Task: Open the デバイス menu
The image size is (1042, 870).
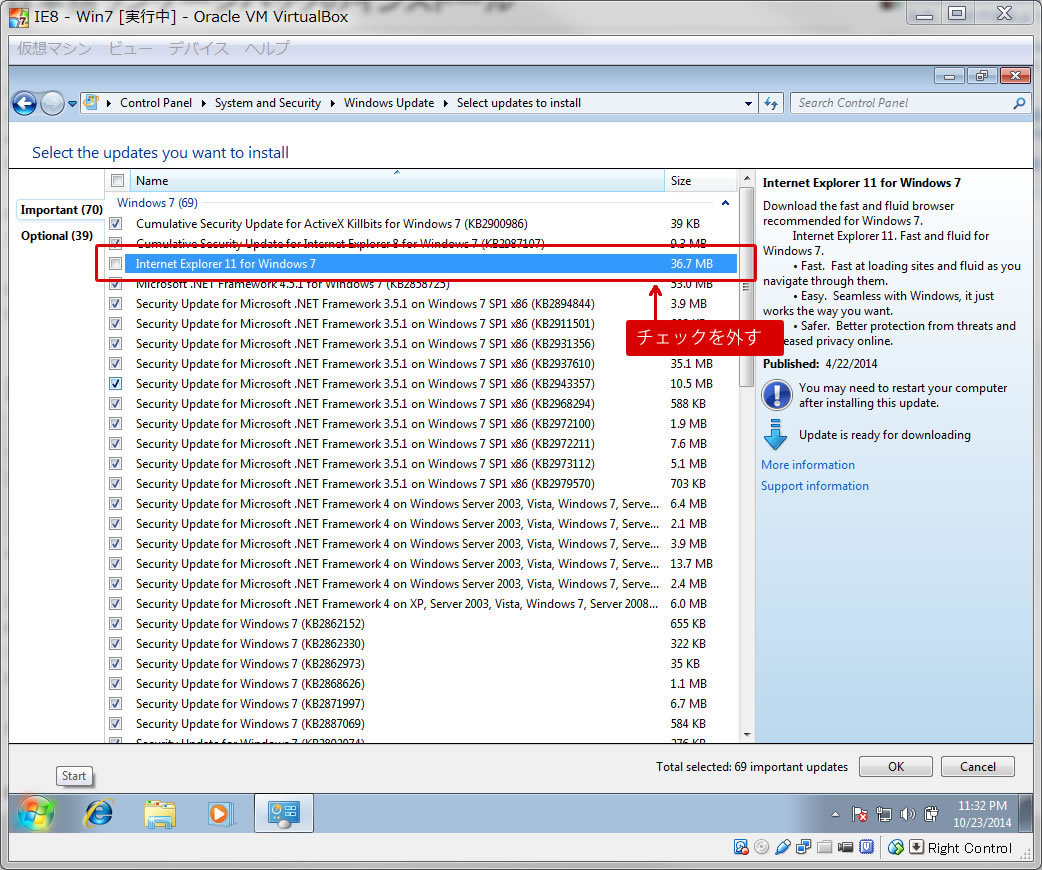Action: click(198, 49)
